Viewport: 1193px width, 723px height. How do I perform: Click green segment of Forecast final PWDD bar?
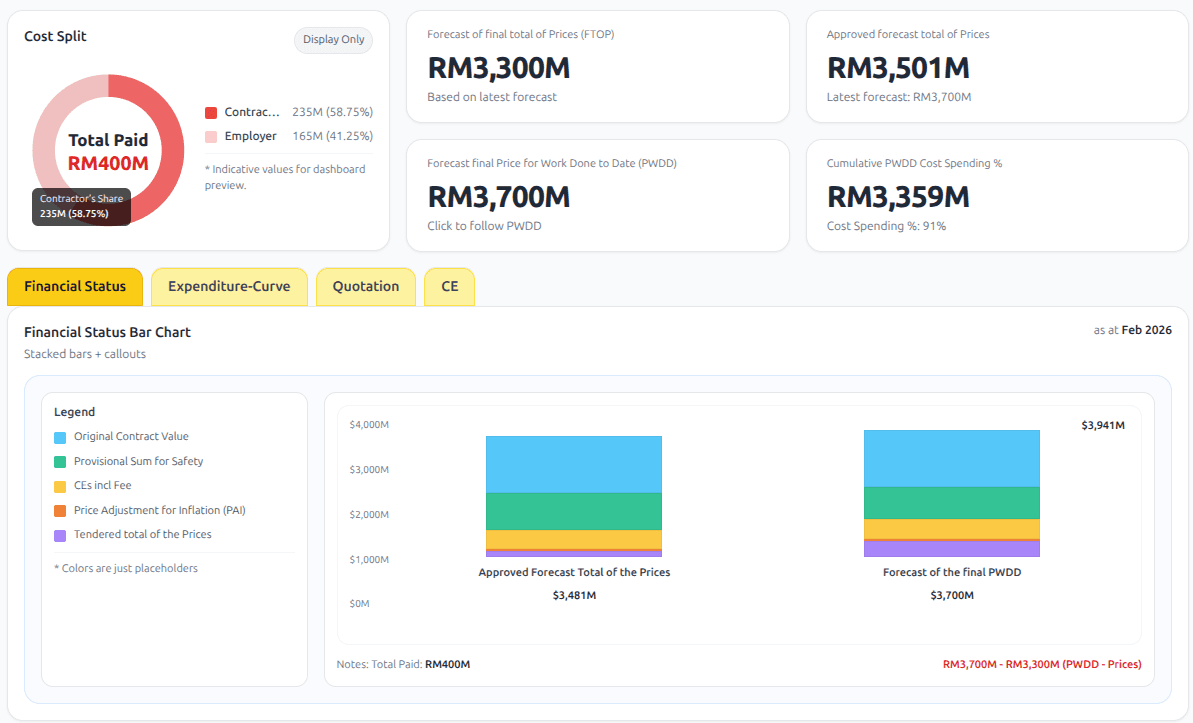[x=952, y=503]
